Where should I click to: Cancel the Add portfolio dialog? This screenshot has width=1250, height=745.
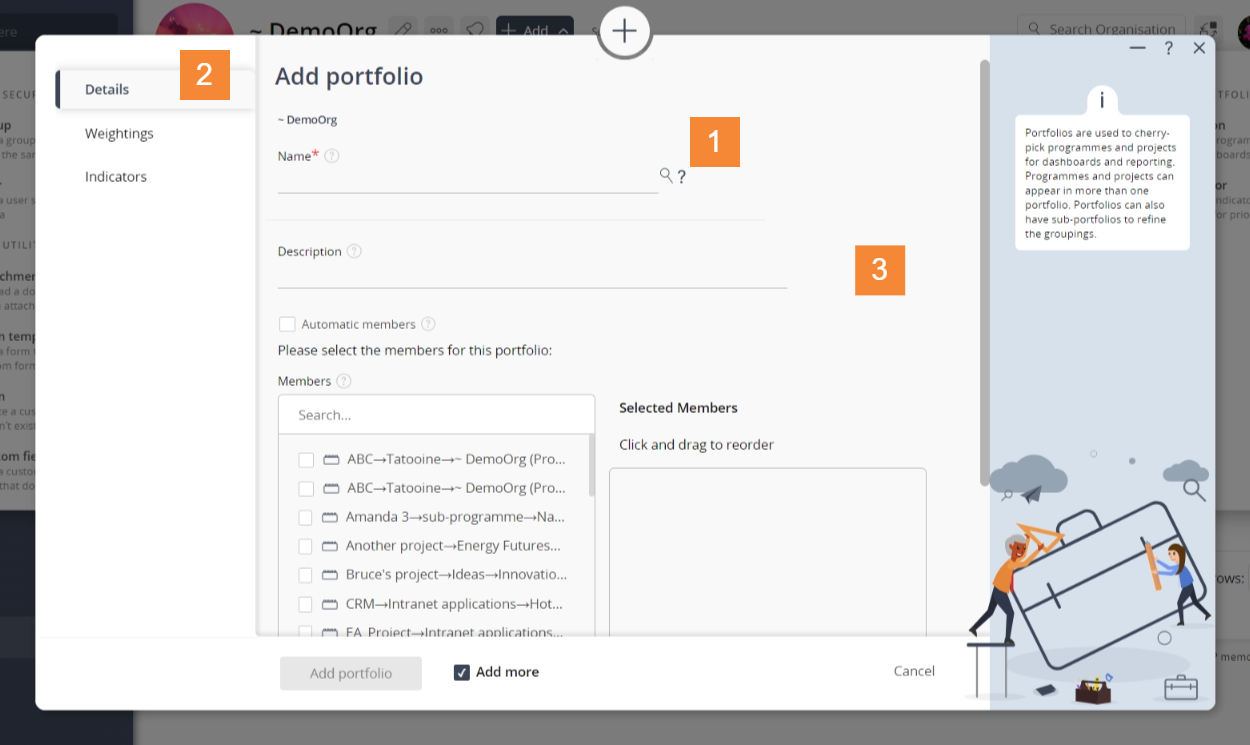click(914, 671)
